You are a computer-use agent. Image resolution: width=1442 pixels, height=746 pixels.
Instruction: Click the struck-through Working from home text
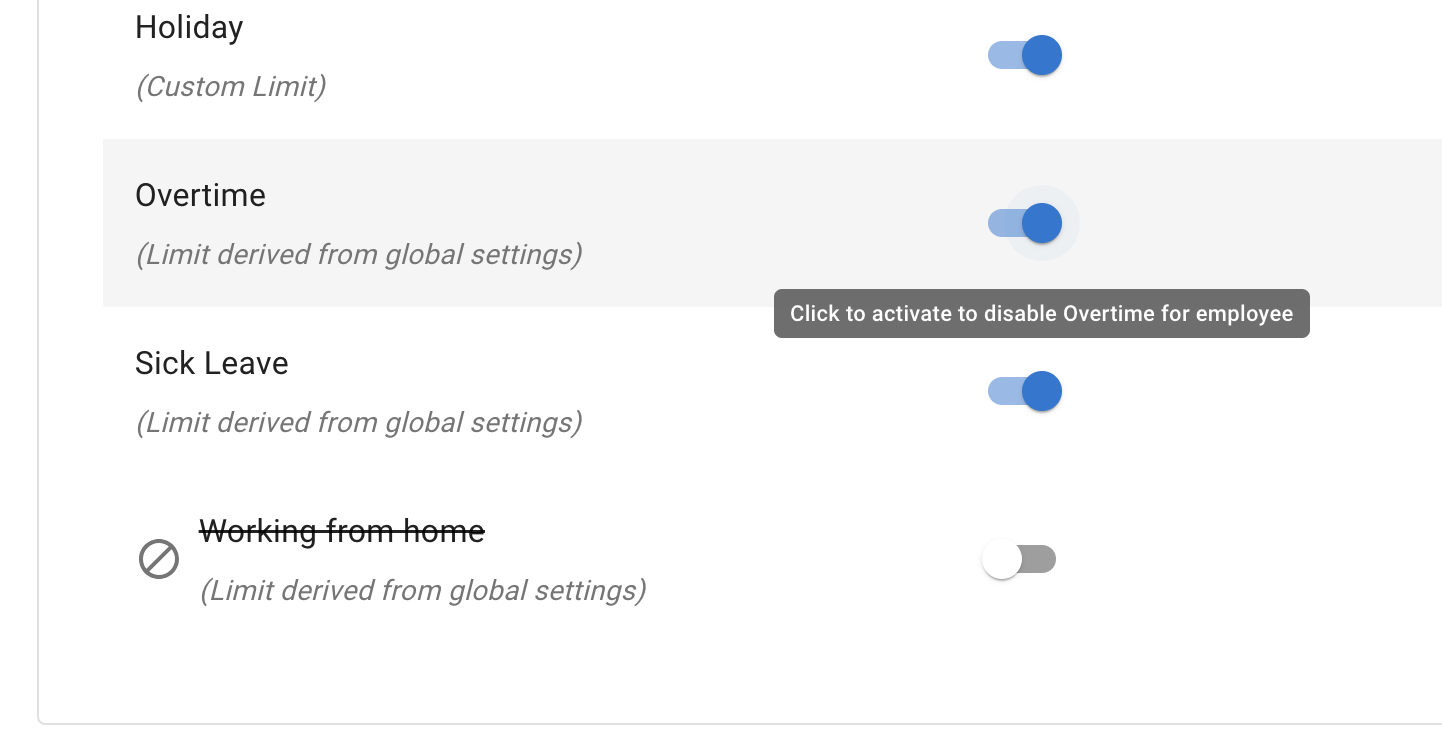click(343, 531)
